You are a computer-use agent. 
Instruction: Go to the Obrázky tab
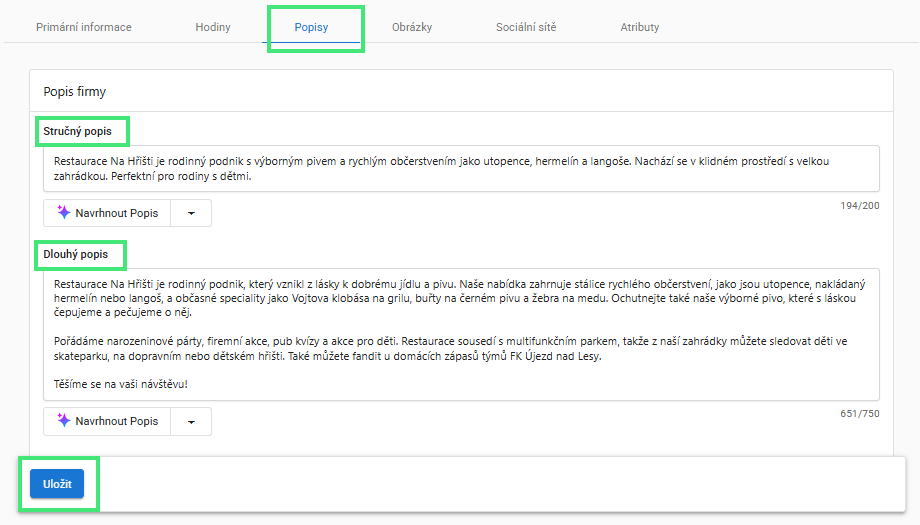[x=412, y=27]
